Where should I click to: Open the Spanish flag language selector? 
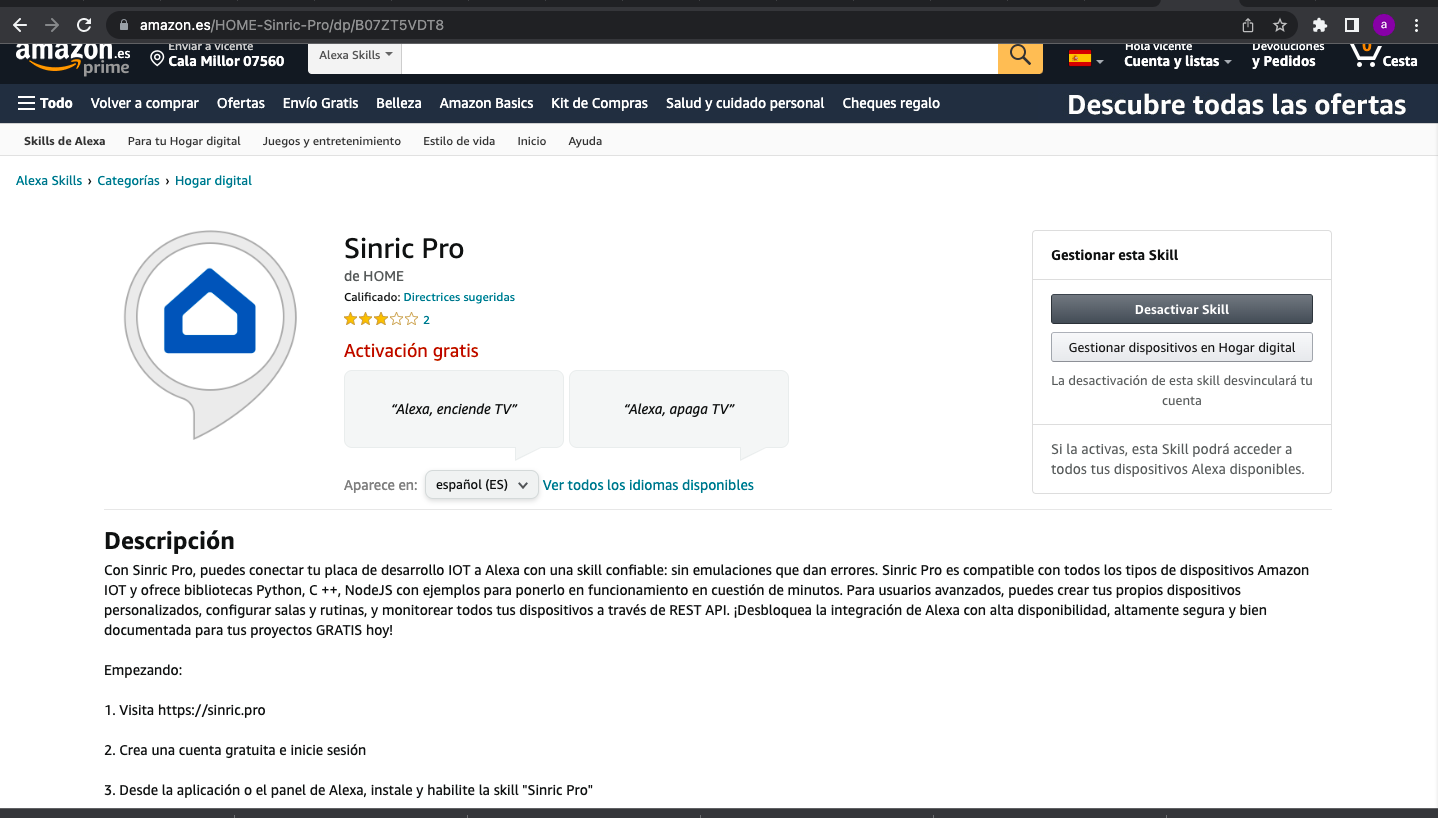1085,59
